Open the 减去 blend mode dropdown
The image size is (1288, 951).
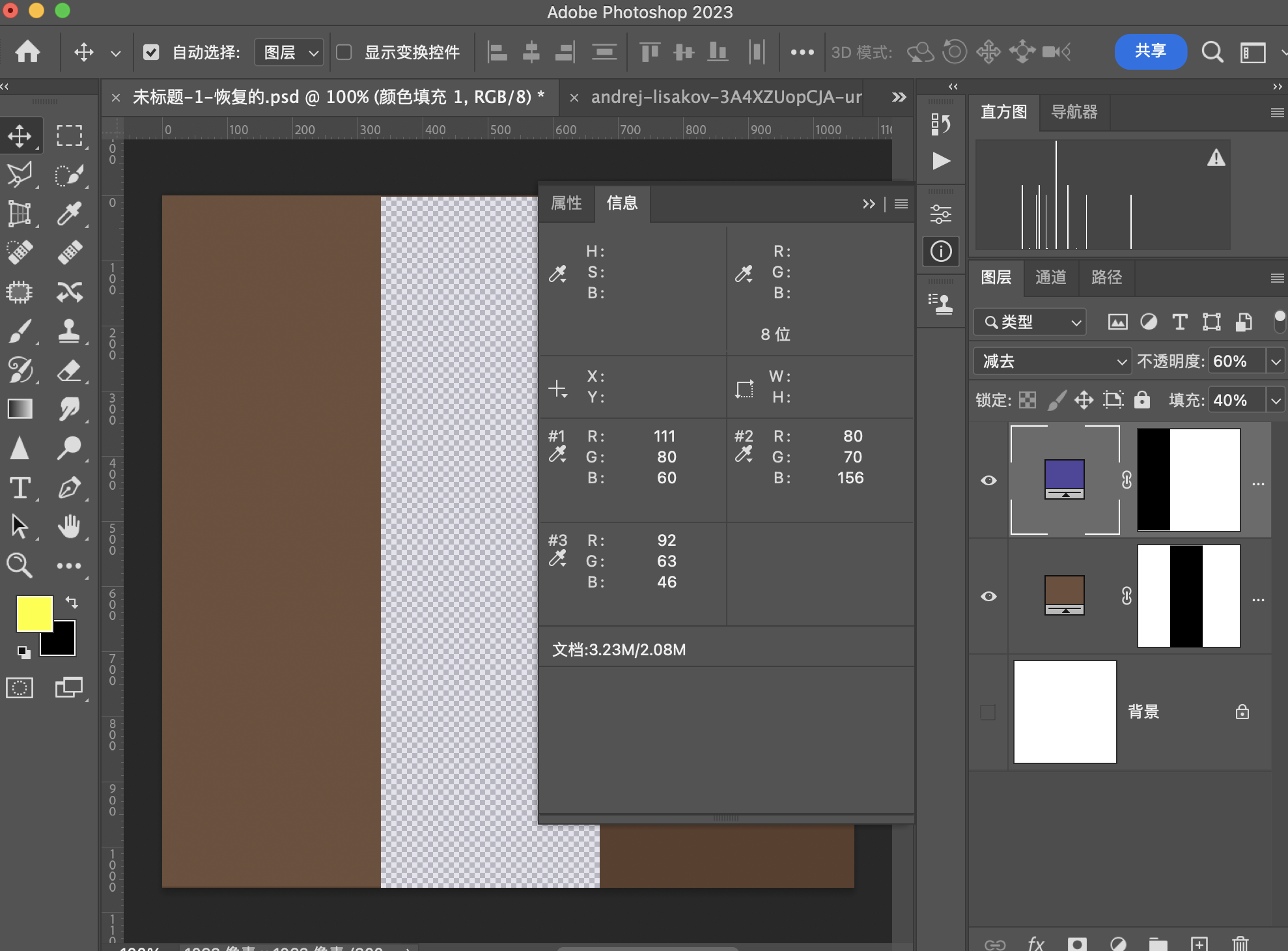1052,361
